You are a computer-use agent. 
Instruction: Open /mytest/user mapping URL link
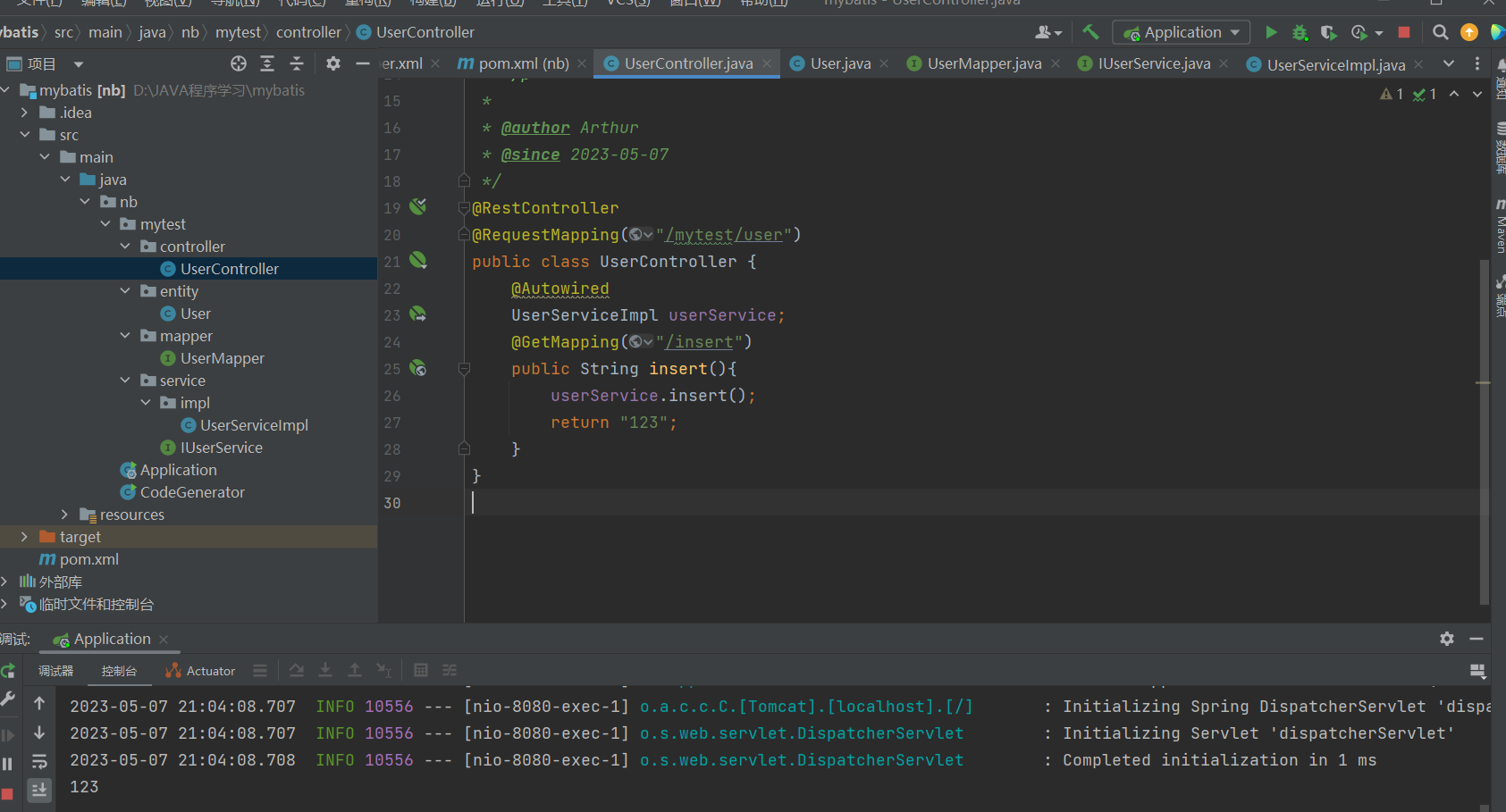(724, 235)
